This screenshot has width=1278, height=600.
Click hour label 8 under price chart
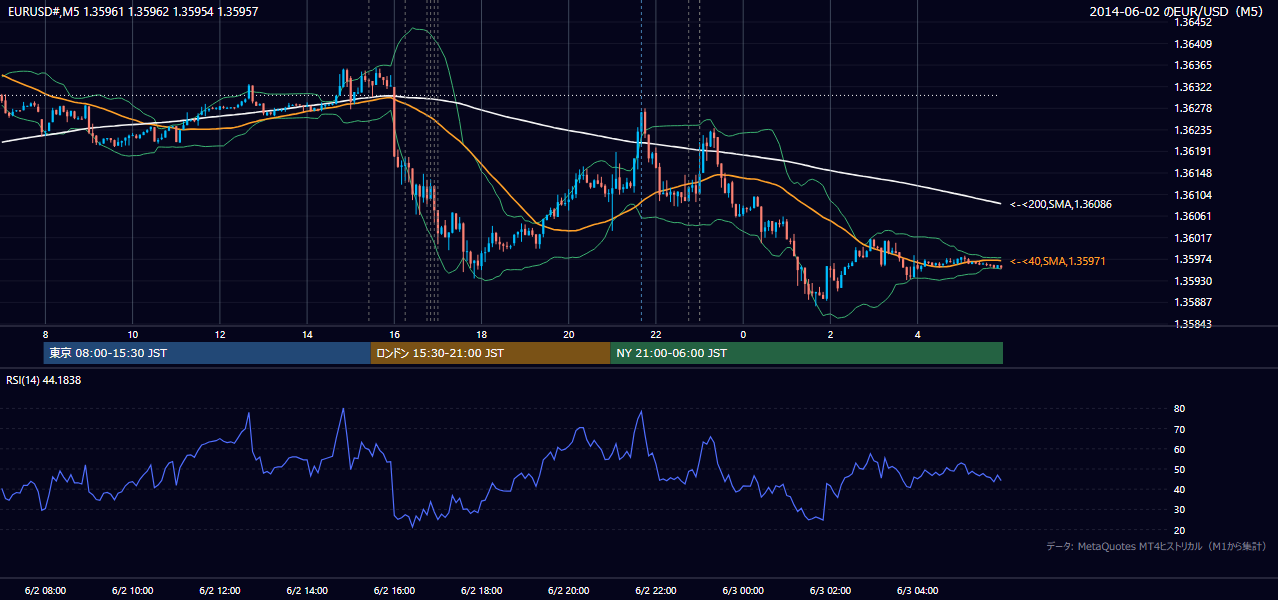tap(45, 334)
